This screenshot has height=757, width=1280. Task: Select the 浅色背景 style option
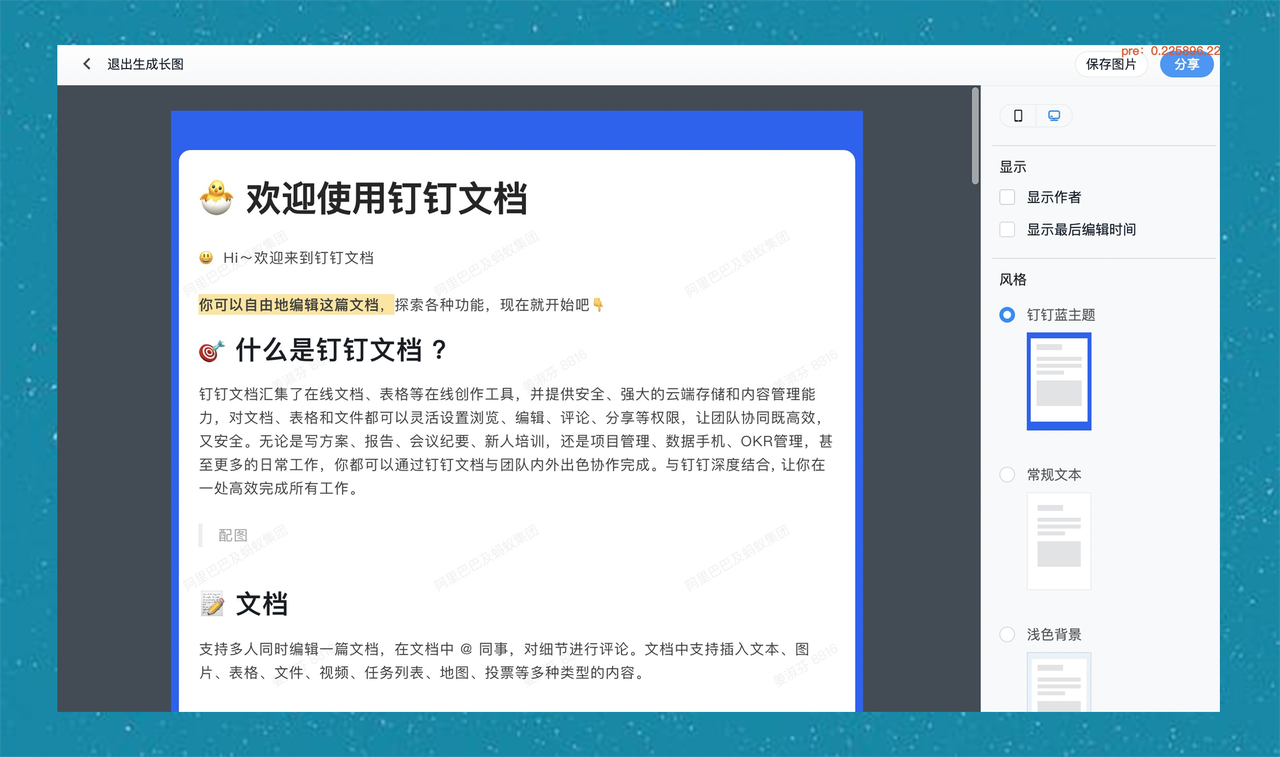click(1007, 634)
